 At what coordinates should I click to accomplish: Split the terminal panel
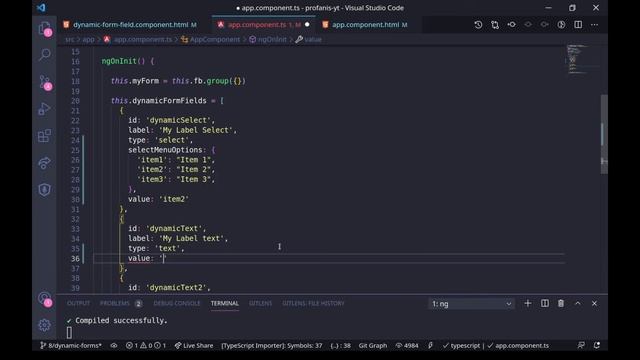pyautogui.click(x=544, y=303)
